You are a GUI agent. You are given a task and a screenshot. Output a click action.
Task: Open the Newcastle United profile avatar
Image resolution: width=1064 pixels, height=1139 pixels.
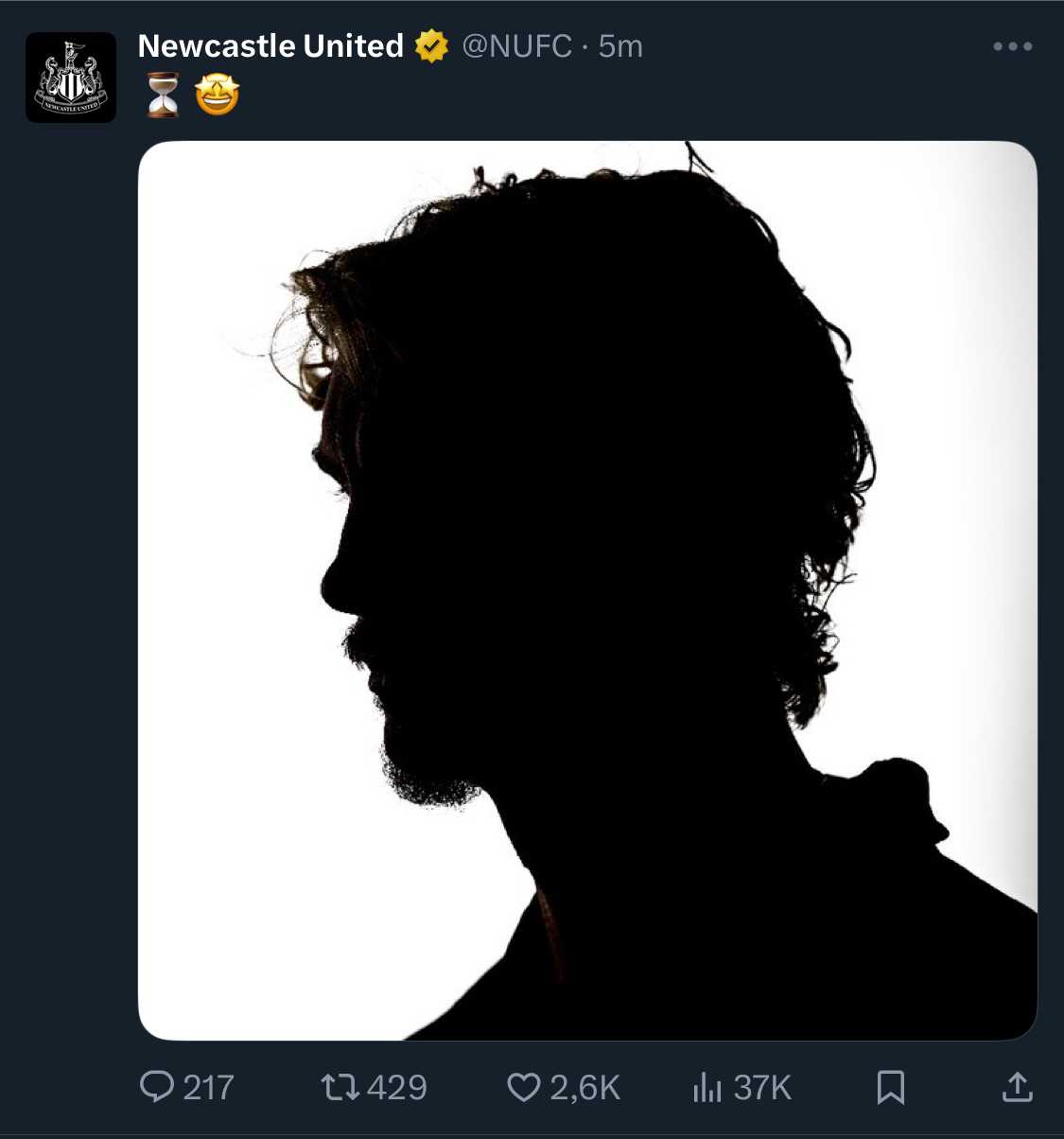(71, 78)
